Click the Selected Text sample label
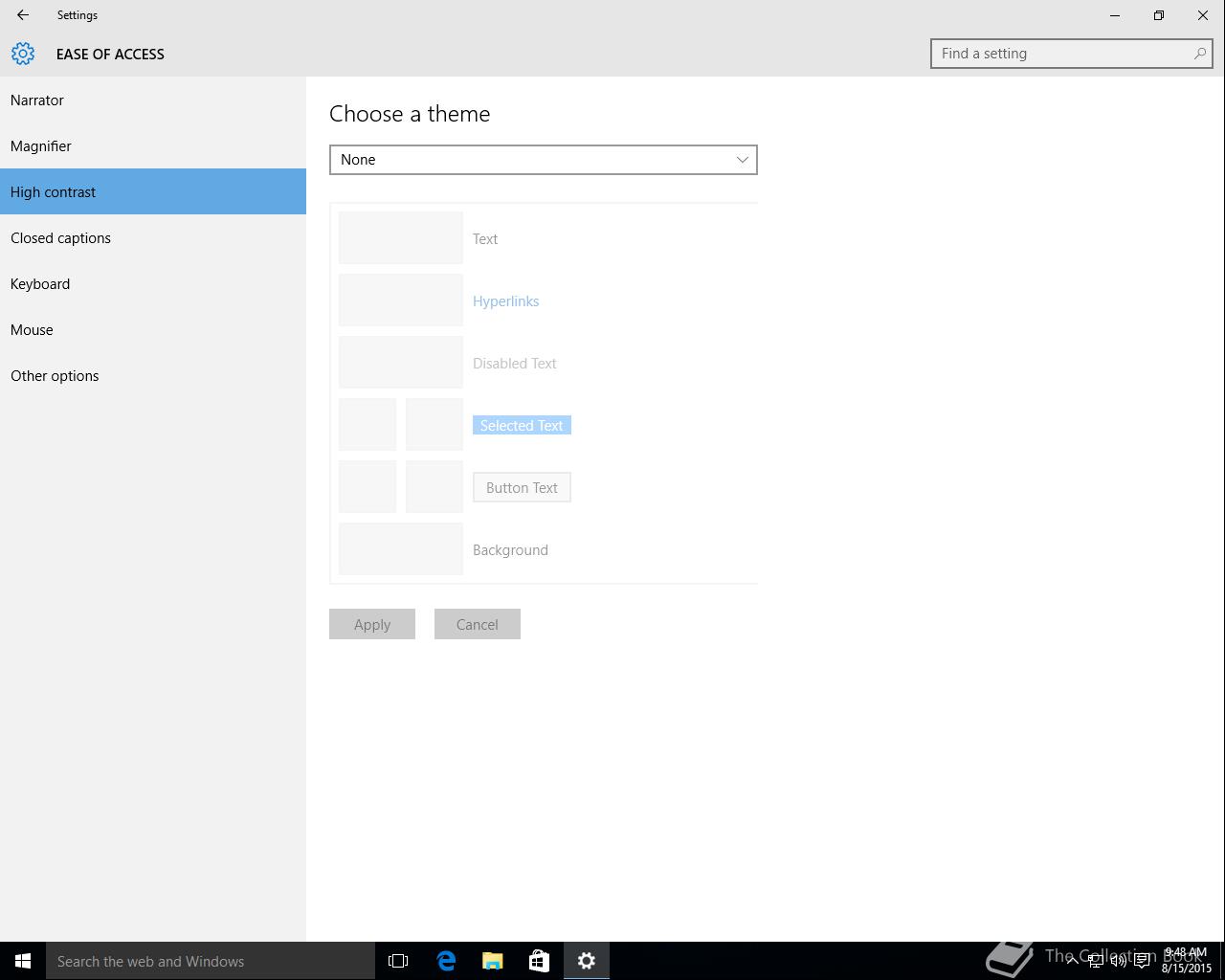The width and height of the screenshot is (1225, 980). tap(522, 425)
